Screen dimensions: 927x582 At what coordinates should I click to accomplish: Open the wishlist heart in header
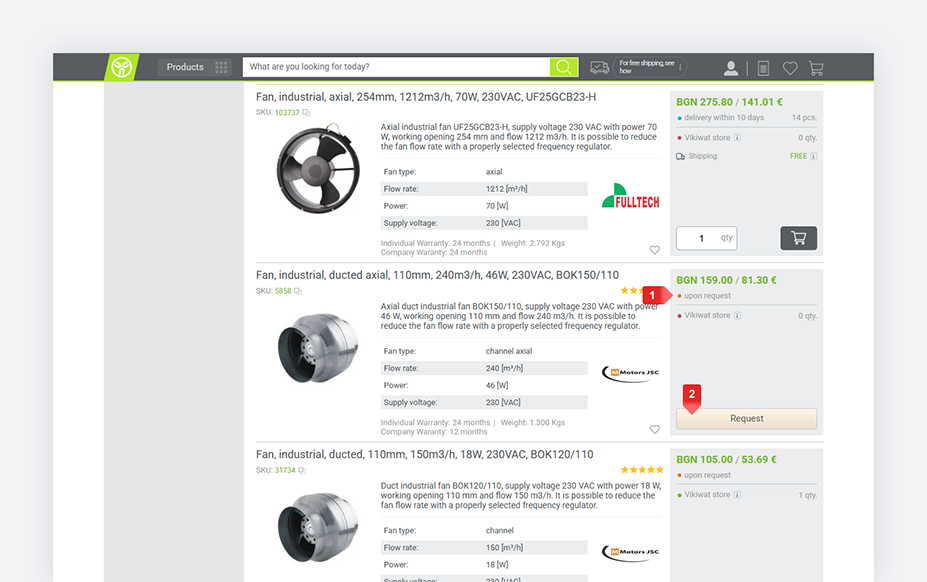tap(790, 68)
